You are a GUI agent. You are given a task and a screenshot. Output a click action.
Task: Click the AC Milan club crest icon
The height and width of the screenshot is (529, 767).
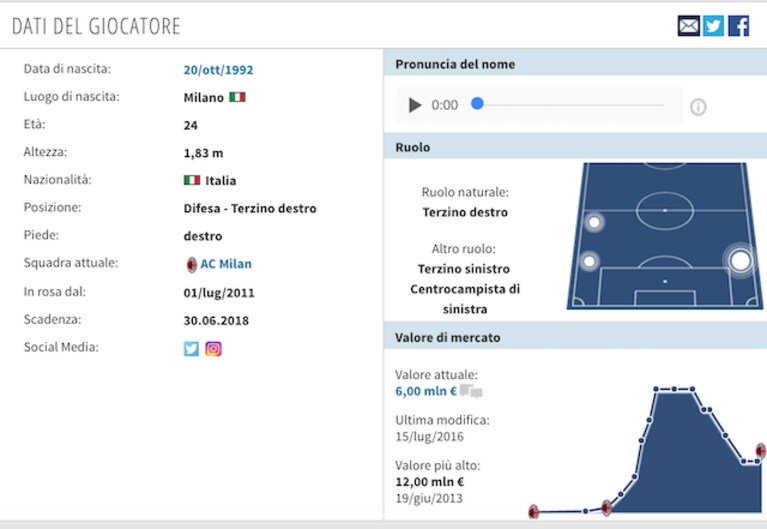click(x=192, y=264)
